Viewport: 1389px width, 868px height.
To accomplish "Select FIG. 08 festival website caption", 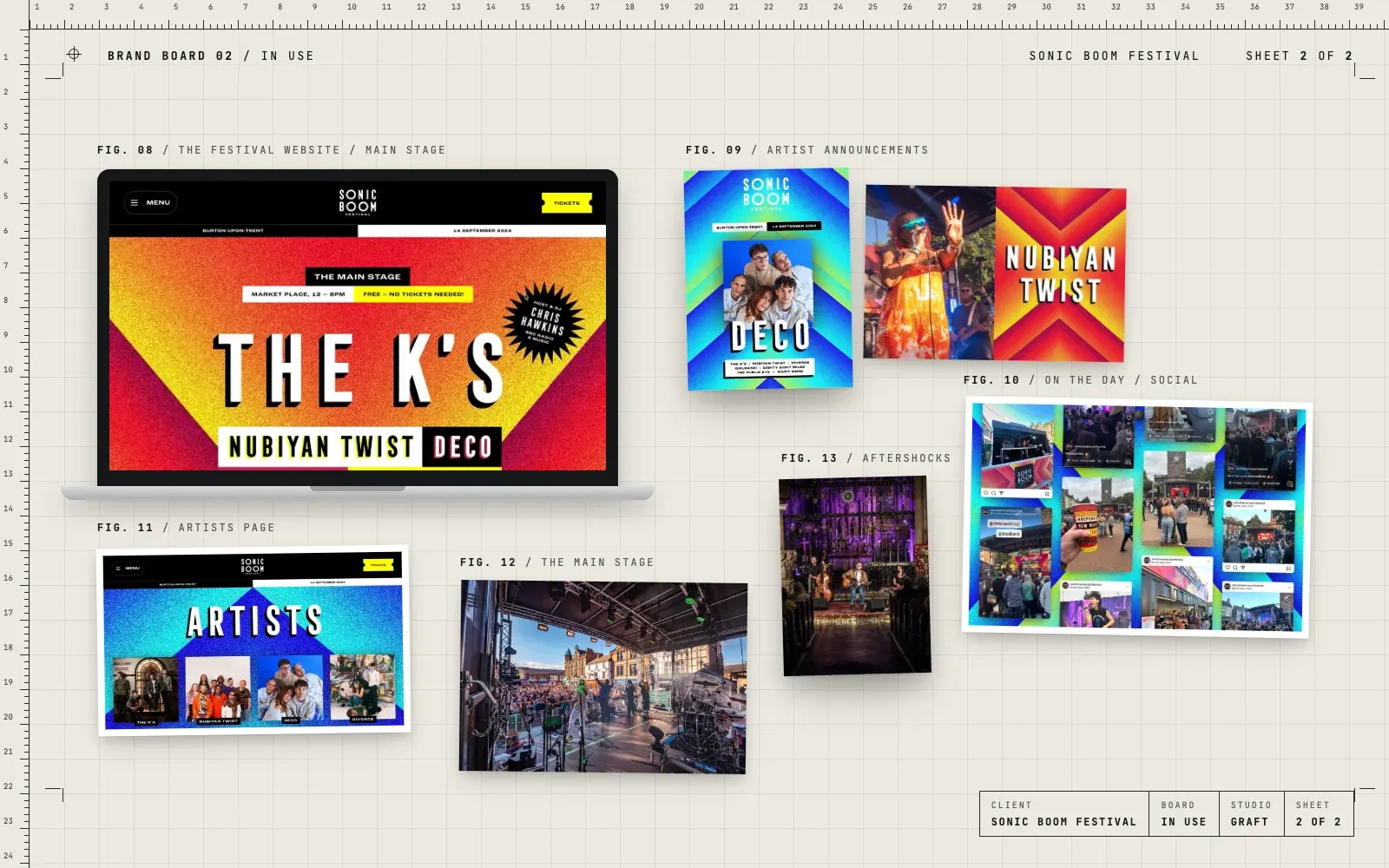I will point(271,150).
